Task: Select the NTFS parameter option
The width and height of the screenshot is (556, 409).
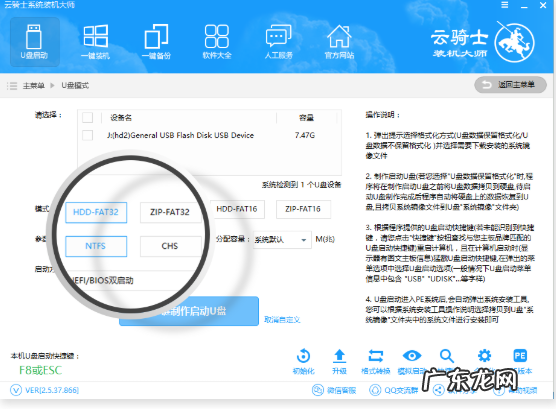Action: pyautogui.click(x=96, y=246)
